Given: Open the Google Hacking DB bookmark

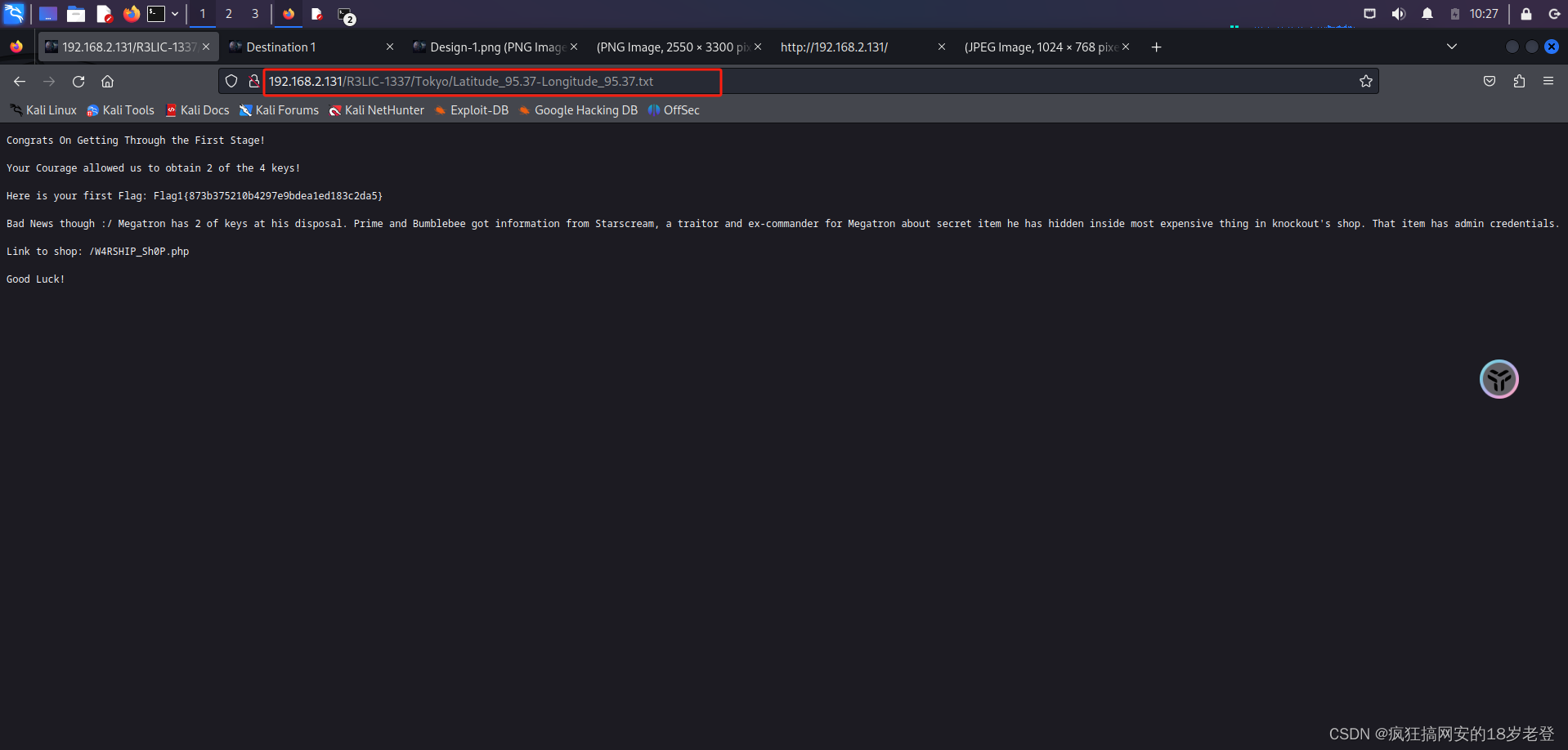Looking at the screenshot, I should pyautogui.click(x=578, y=110).
